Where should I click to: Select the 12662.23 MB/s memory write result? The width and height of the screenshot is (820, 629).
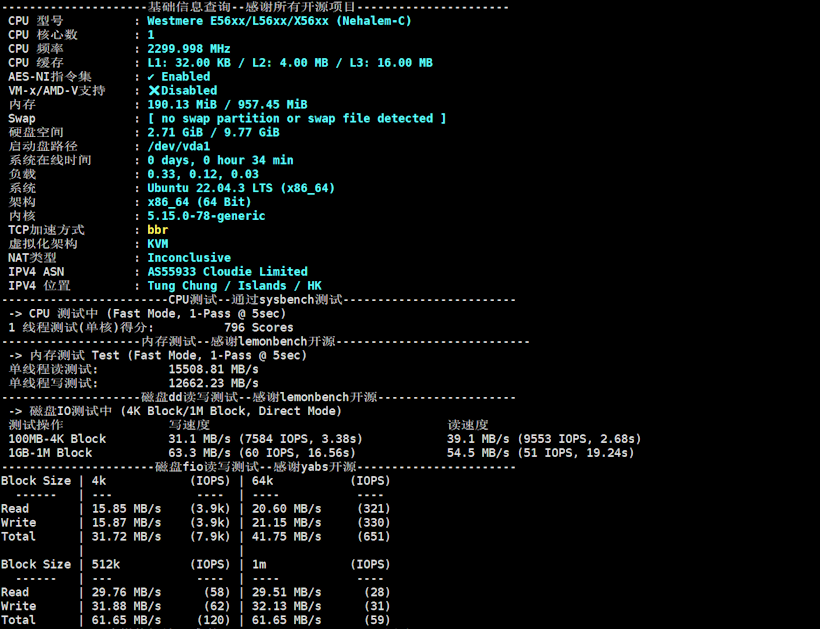213,383
